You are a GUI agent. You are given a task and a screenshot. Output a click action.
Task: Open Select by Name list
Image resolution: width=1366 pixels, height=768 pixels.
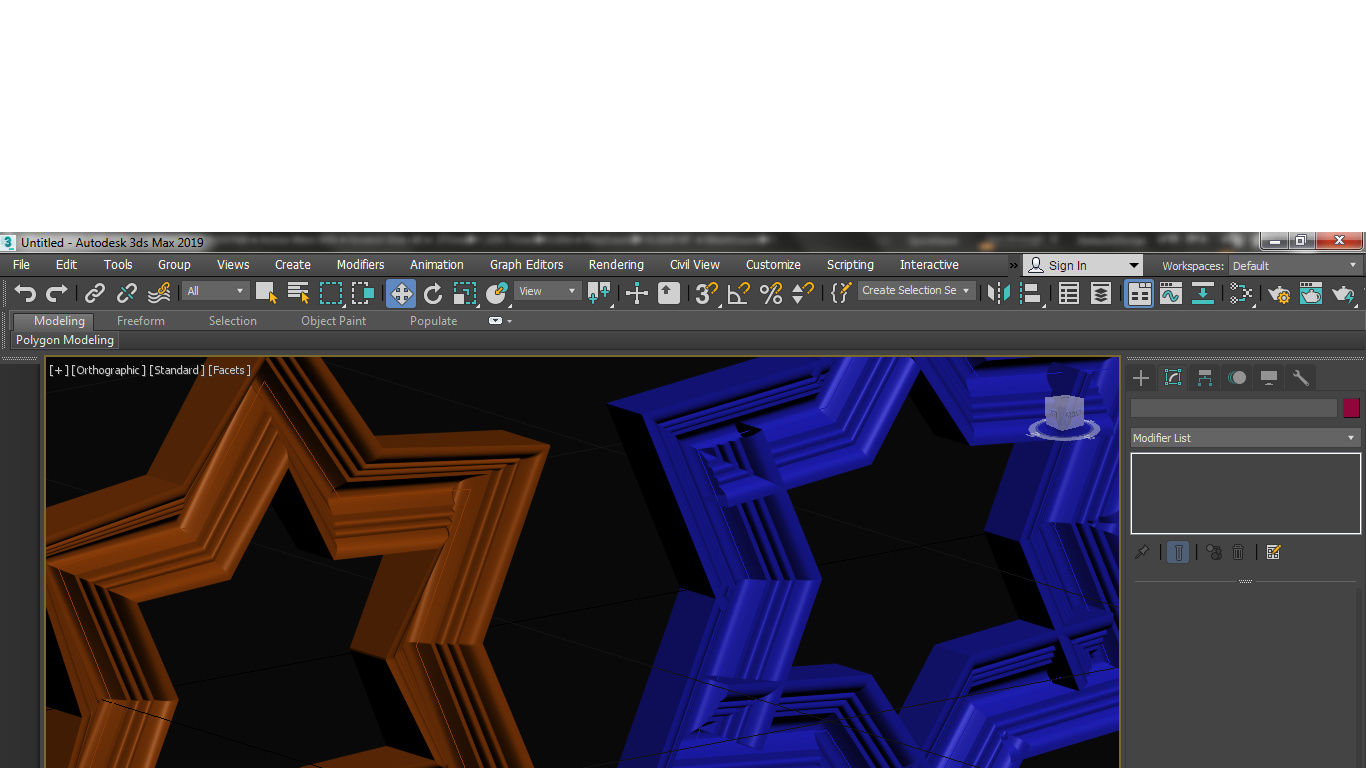pyautogui.click(x=298, y=293)
